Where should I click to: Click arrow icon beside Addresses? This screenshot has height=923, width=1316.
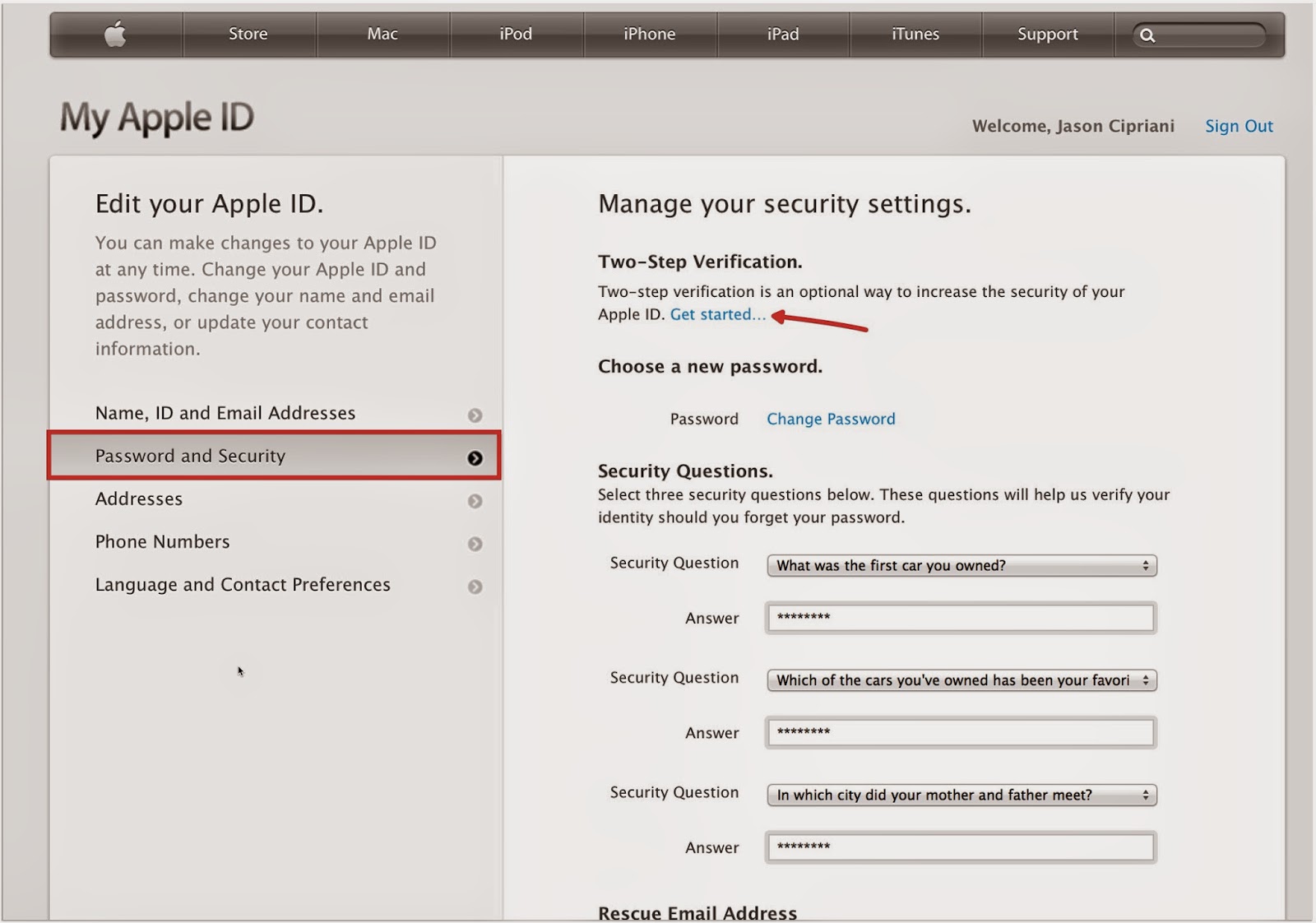(x=475, y=501)
